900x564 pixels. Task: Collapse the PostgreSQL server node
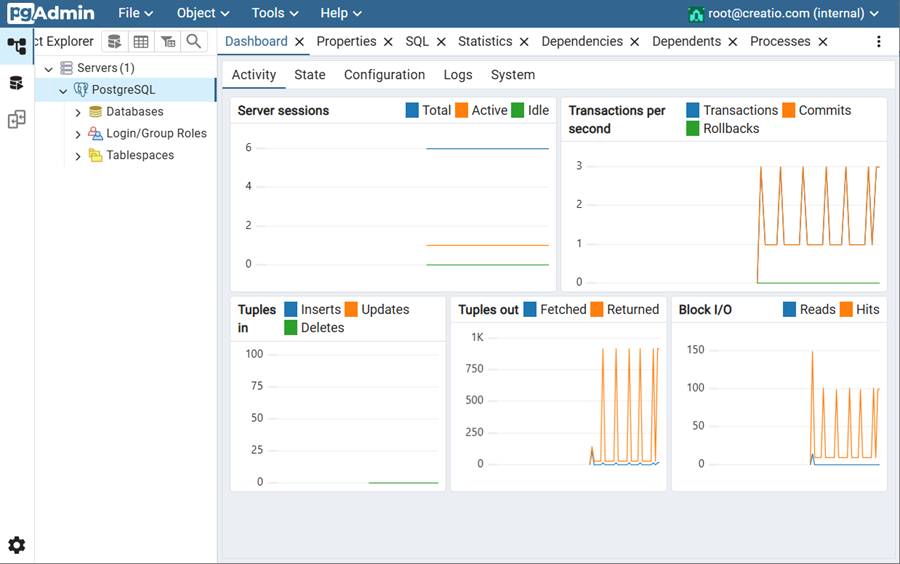click(63, 90)
